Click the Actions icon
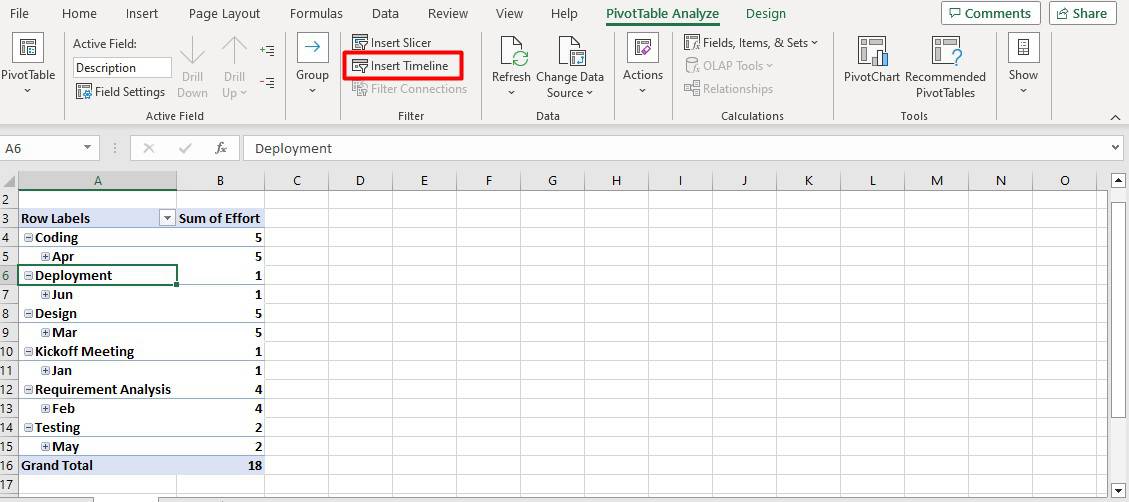The image size is (1129, 502). point(642,48)
